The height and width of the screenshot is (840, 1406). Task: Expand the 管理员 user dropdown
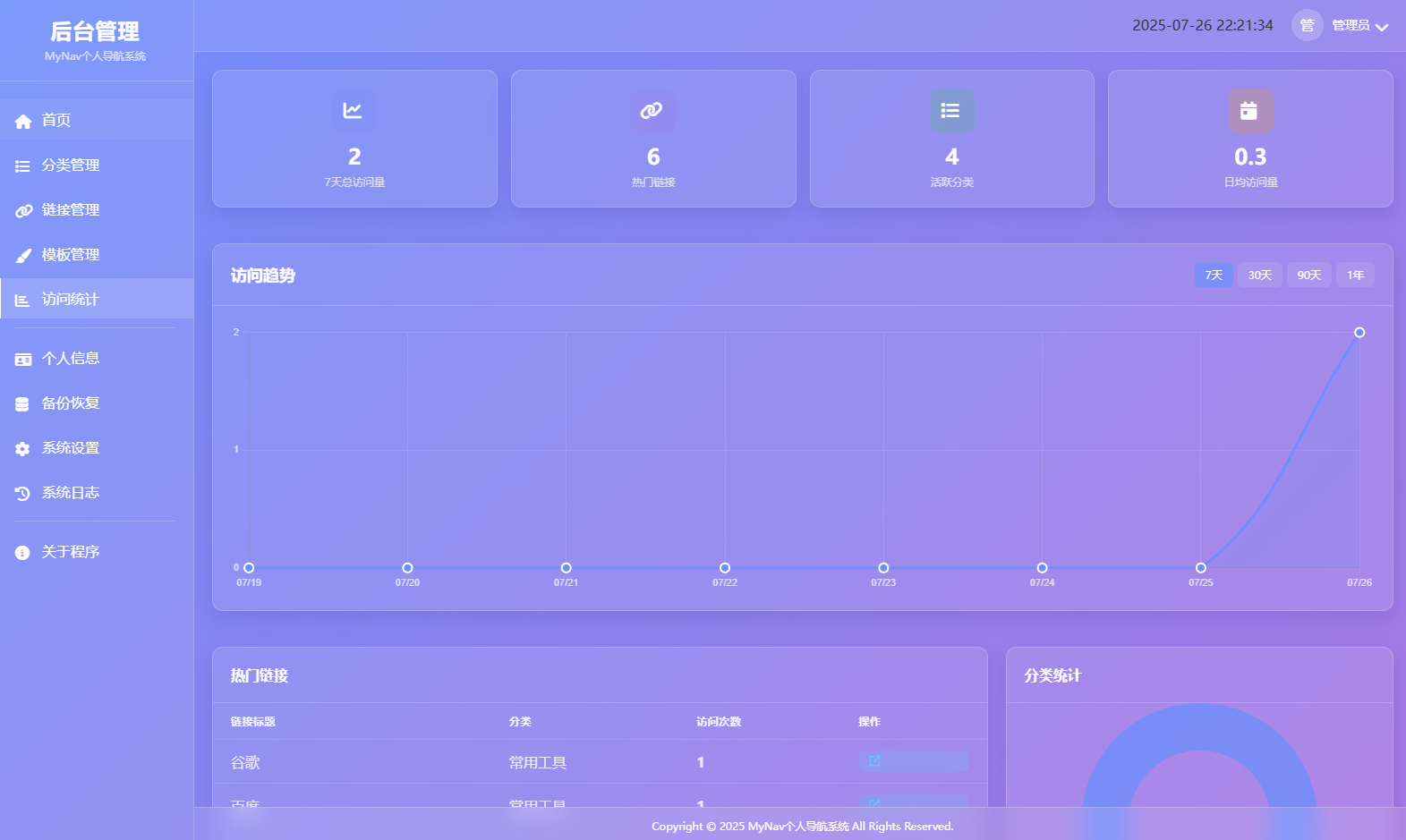(x=1359, y=26)
